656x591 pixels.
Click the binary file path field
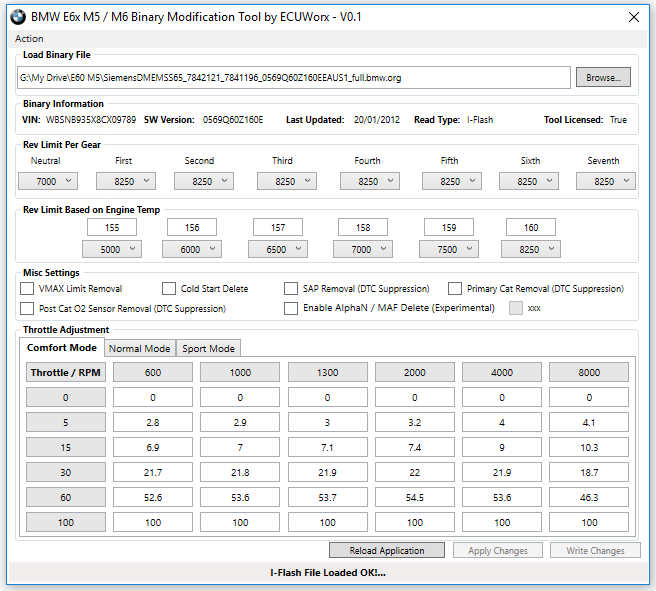click(x=293, y=77)
